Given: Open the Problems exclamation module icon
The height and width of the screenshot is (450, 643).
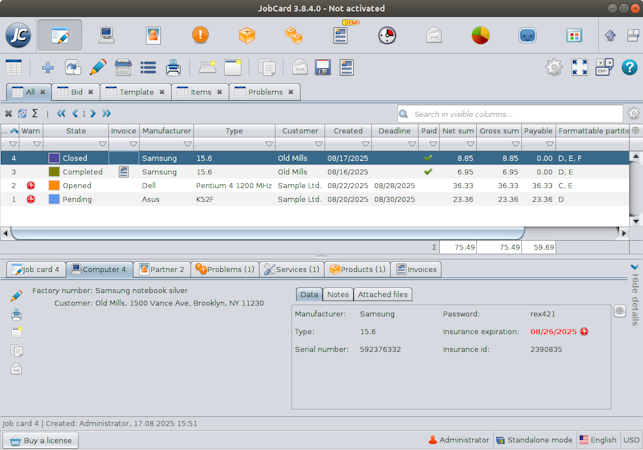Looking at the screenshot, I should pyautogui.click(x=200, y=35).
